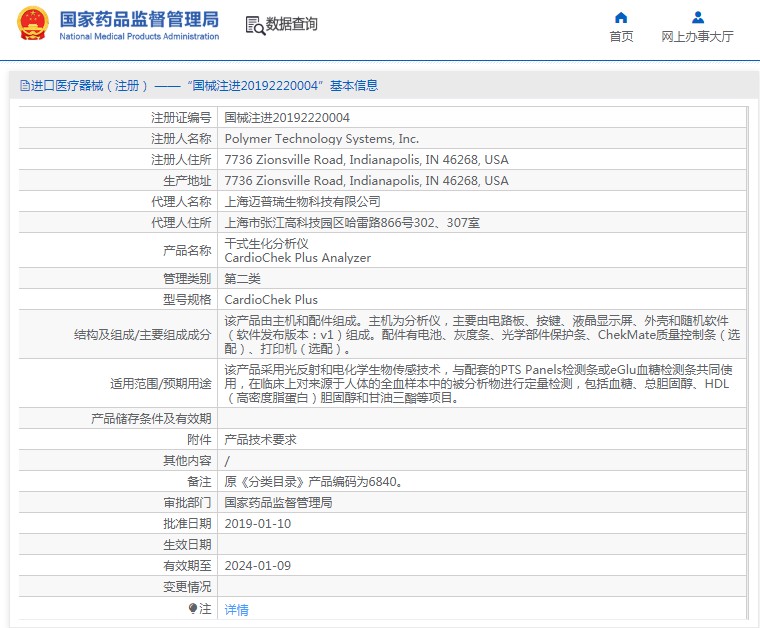Click the document icon before 进口医疗器械

coord(24,86)
